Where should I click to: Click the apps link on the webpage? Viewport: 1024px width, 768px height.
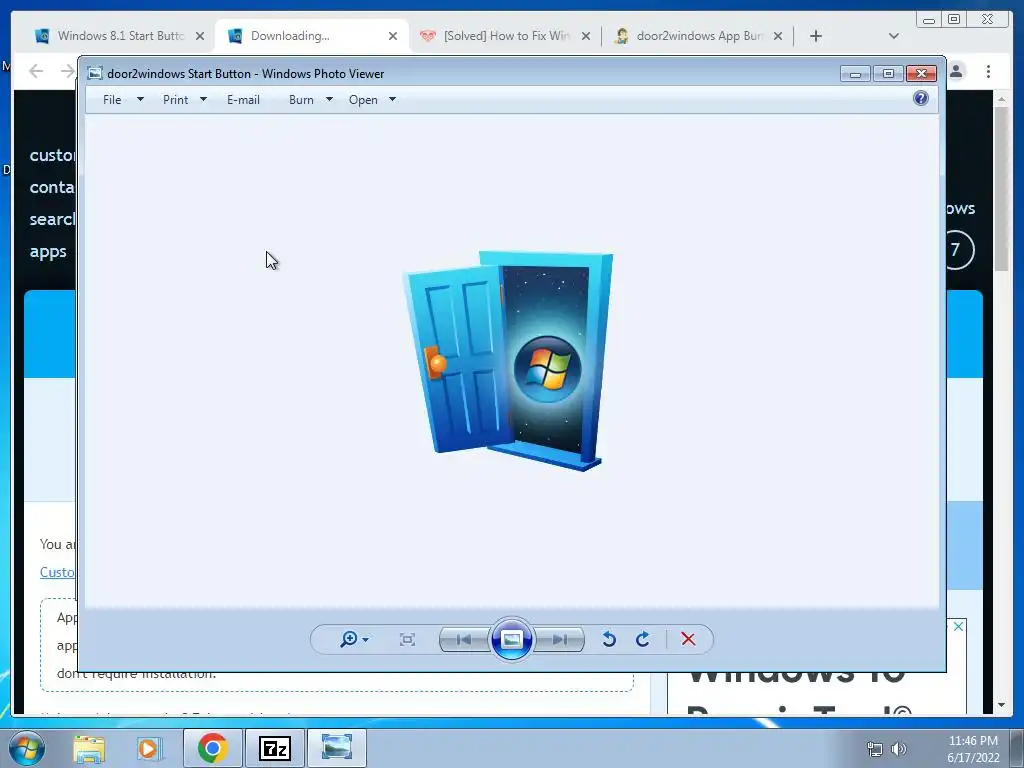(x=48, y=251)
